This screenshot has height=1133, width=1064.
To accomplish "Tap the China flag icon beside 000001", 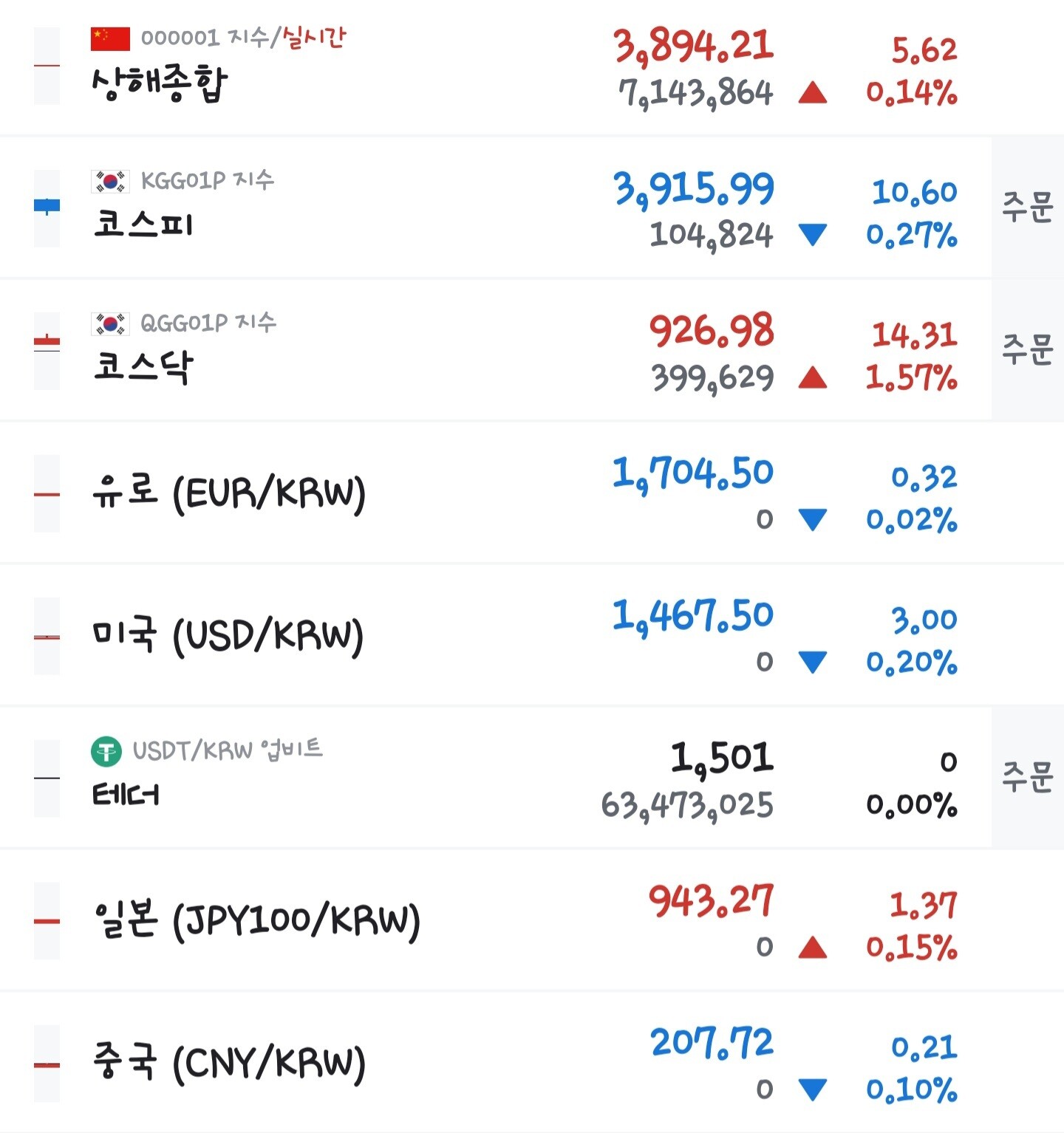I will [110, 38].
